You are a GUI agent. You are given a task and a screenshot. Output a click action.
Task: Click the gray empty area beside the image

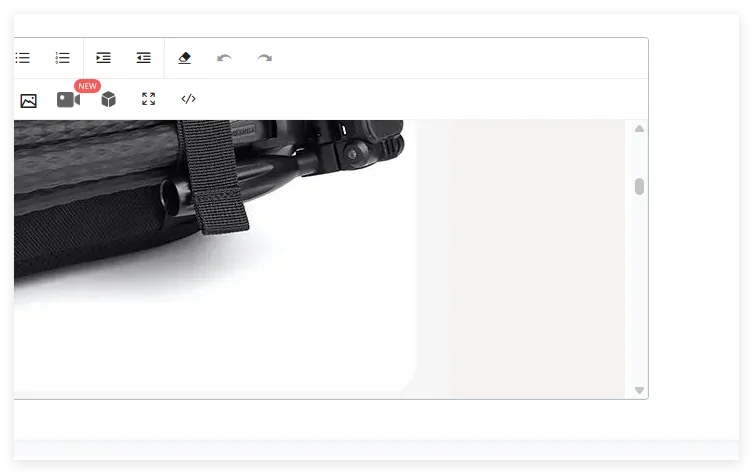528,259
